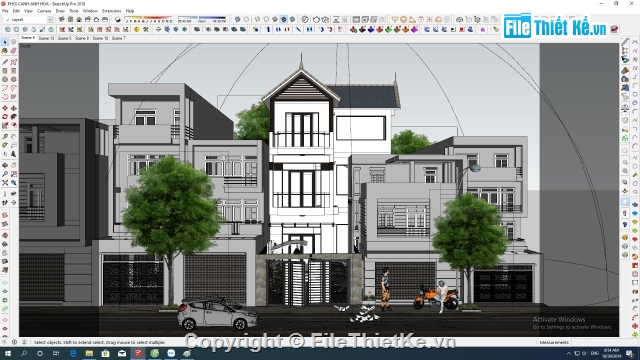This screenshot has width=640, height=360.
Task: Open the Draw menu
Action: (60, 11)
